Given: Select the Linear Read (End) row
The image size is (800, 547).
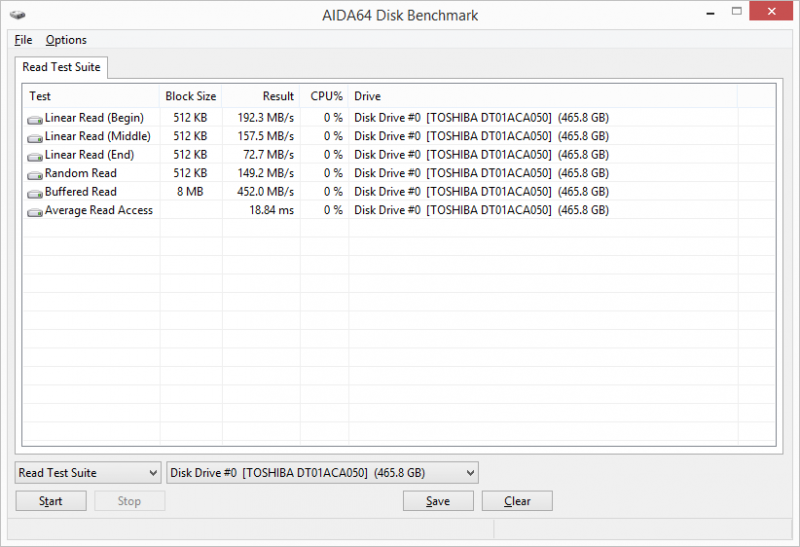Looking at the screenshot, I should pos(399,155).
